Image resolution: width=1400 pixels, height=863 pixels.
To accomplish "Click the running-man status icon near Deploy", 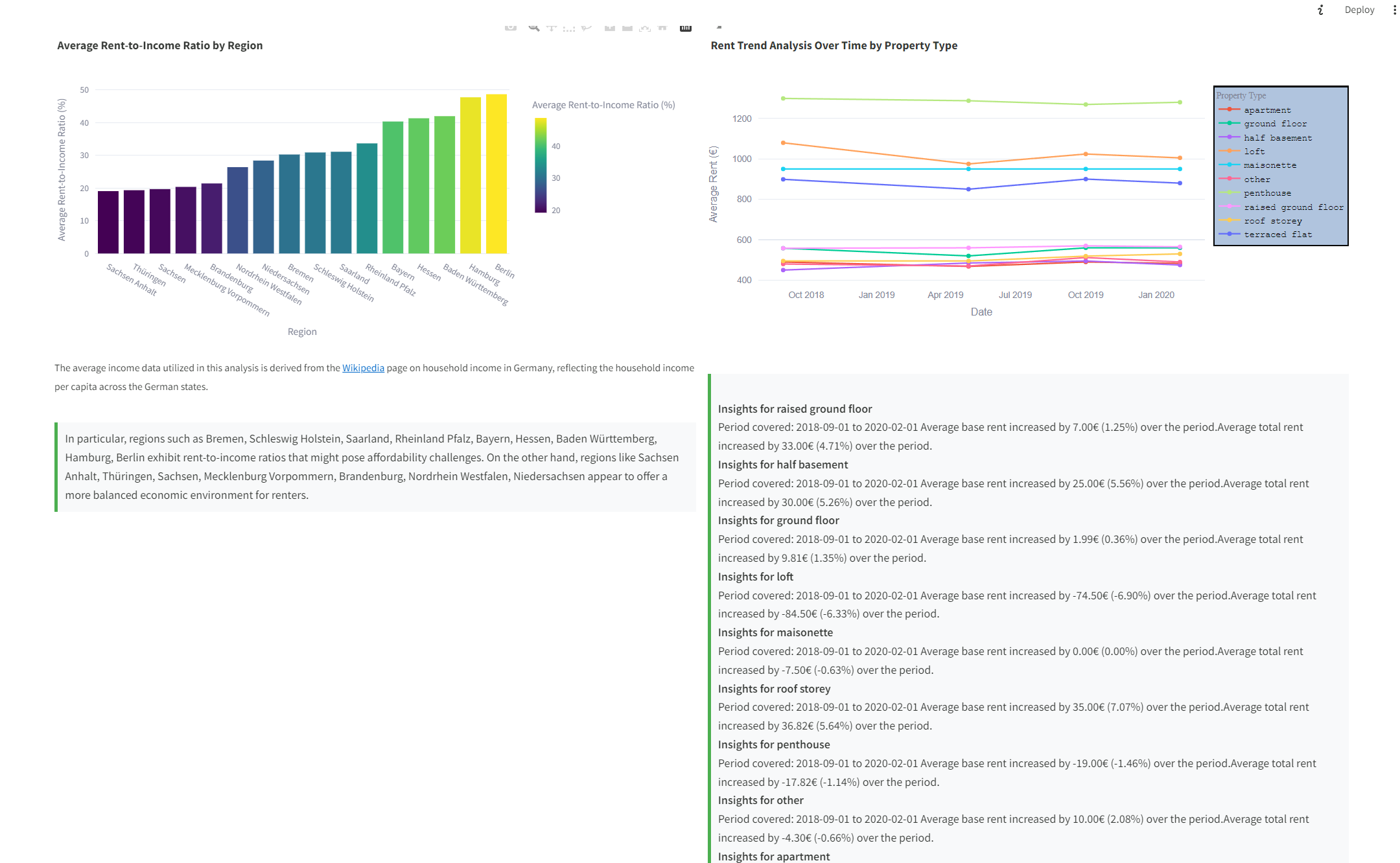I will coord(1320,10).
